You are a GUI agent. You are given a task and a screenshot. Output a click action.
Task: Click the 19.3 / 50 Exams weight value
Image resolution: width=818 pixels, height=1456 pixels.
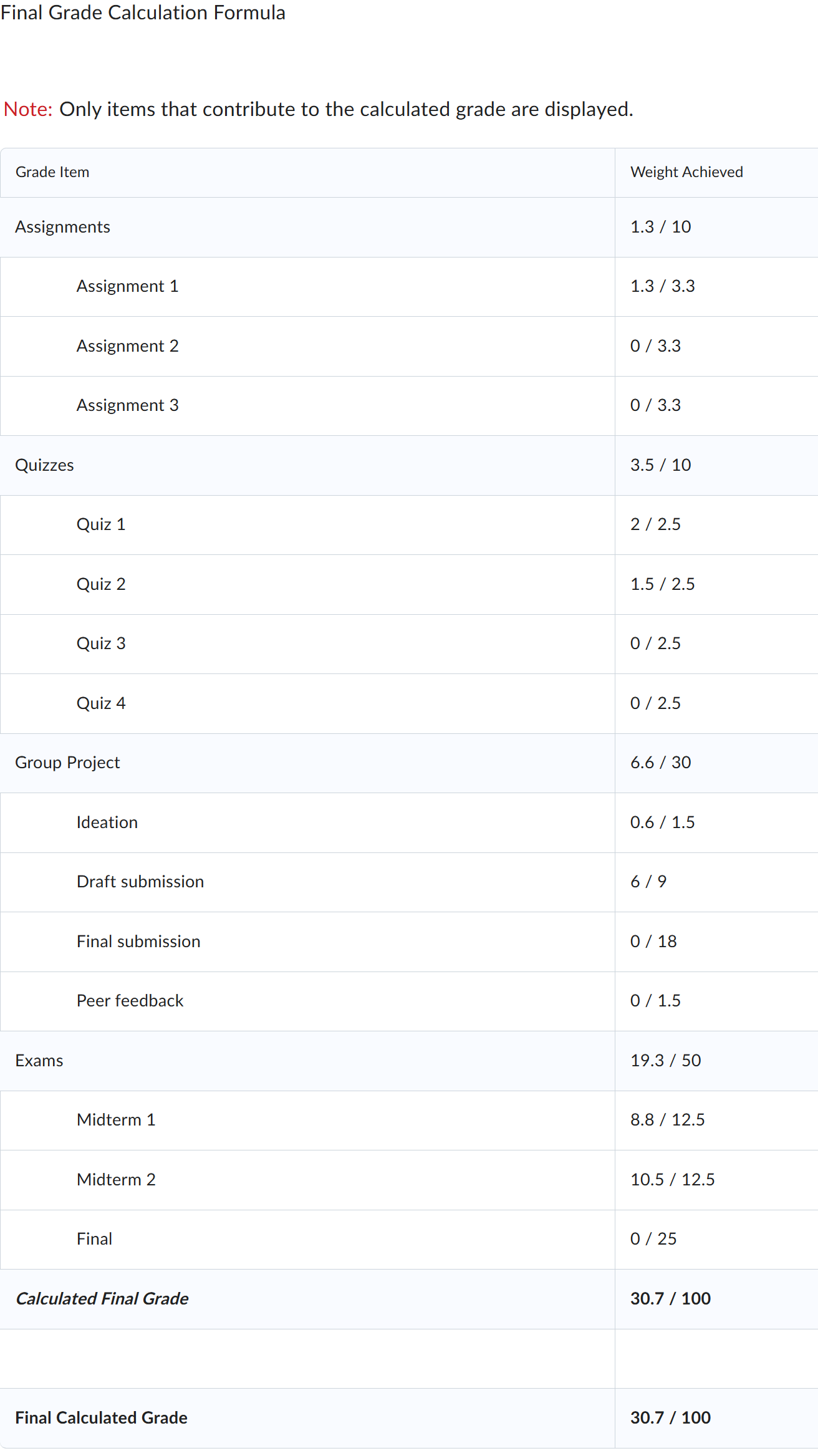tap(665, 1061)
